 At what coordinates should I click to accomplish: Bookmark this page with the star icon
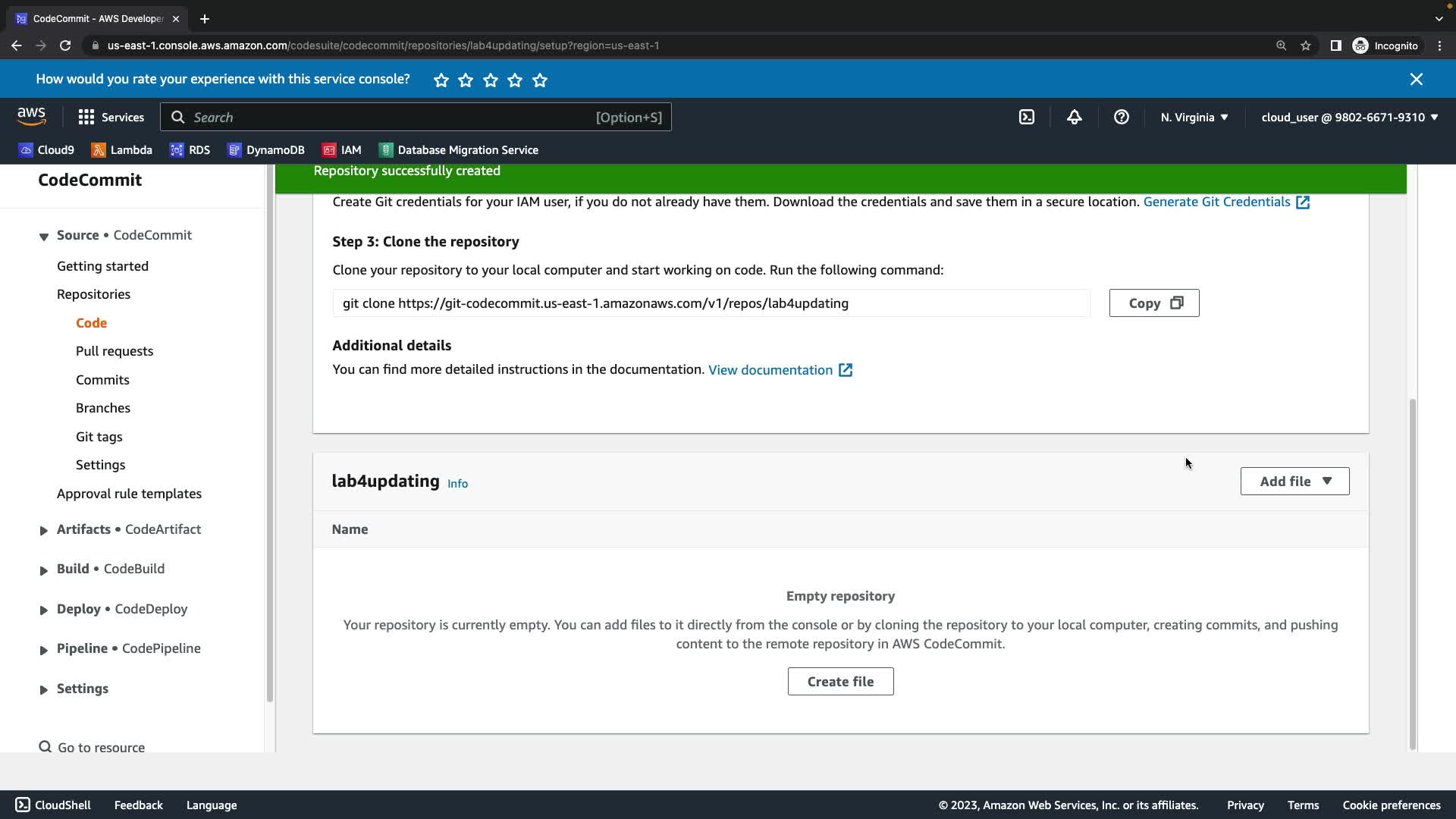tap(1305, 45)
